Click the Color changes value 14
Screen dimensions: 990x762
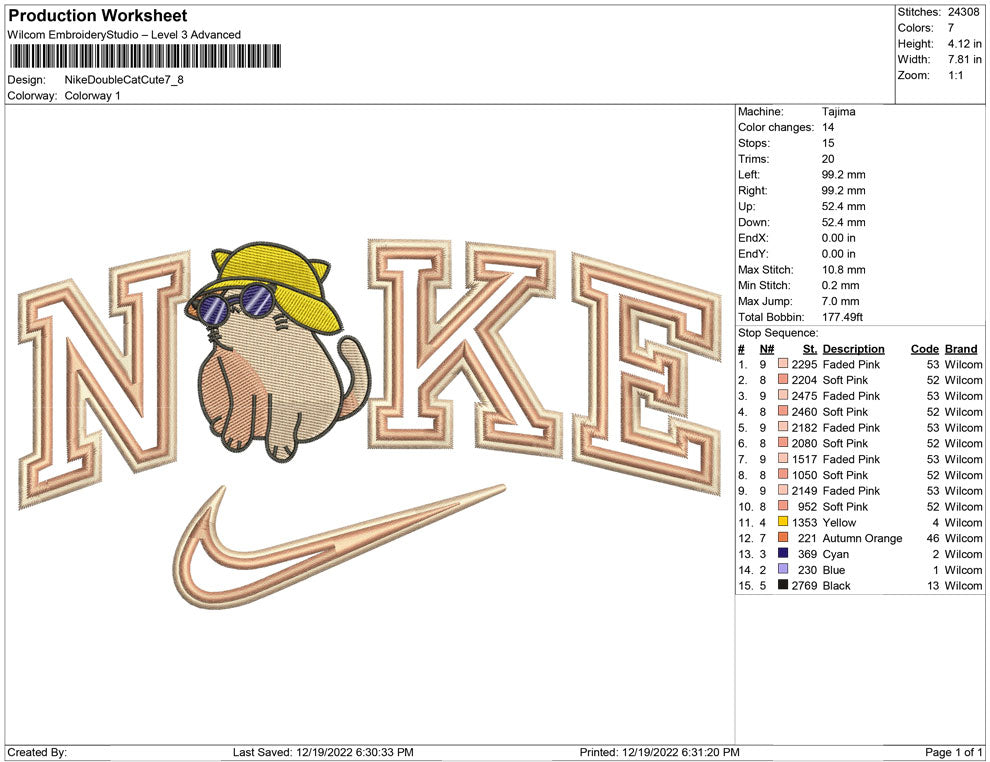click(828, 127)
